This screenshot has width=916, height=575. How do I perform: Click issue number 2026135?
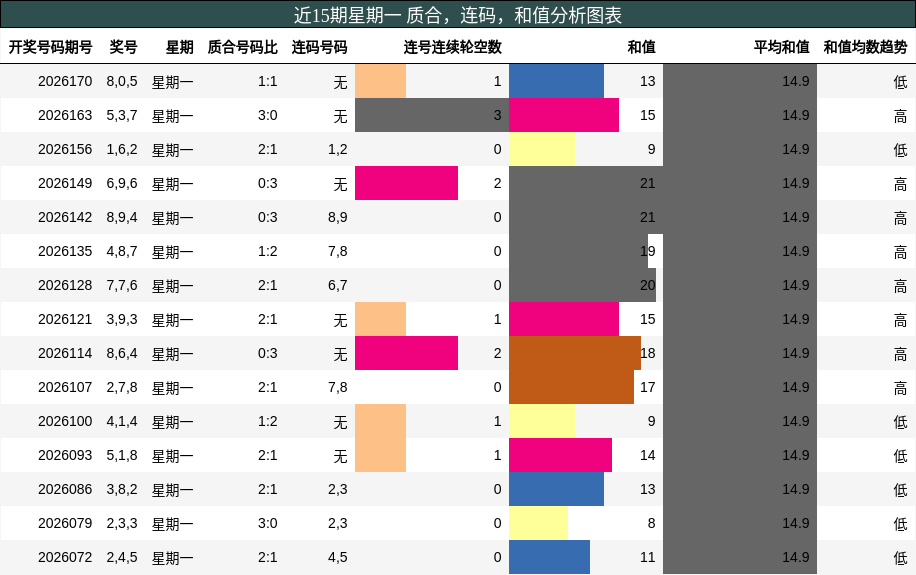65,251
